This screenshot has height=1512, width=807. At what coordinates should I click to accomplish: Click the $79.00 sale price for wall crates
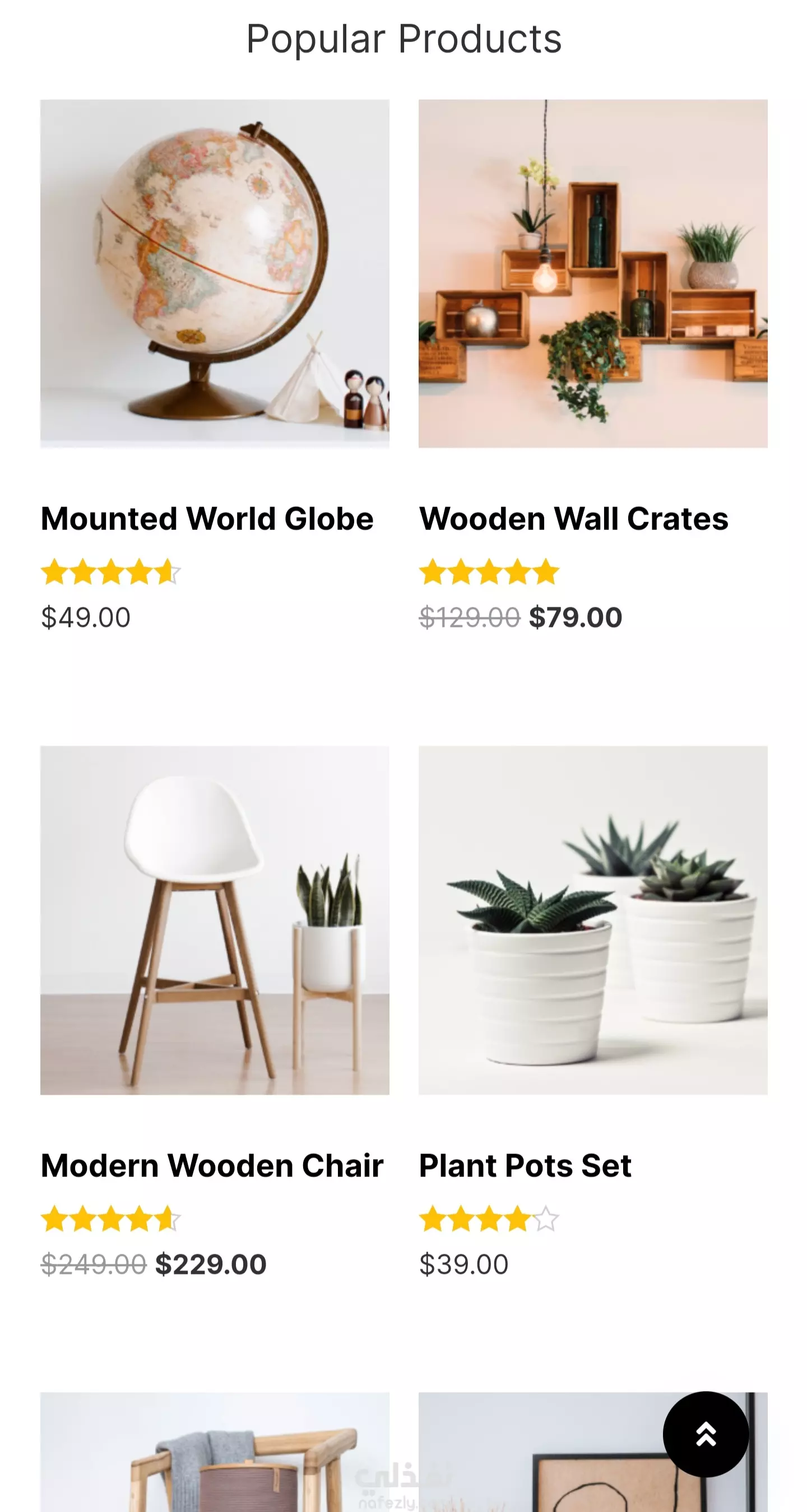point(575,617)
